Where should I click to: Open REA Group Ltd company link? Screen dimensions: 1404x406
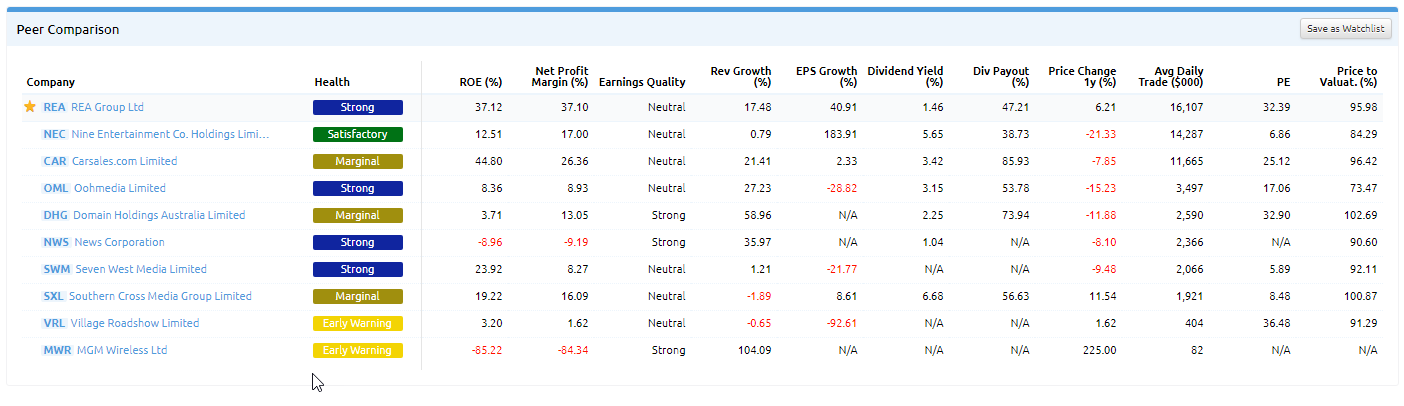107,107
